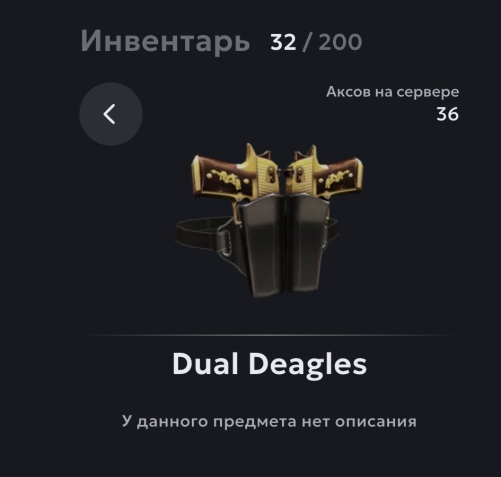Screen dimensions: 501x477
Task: Click the 32 inventory count number
Action: [283, 42]
